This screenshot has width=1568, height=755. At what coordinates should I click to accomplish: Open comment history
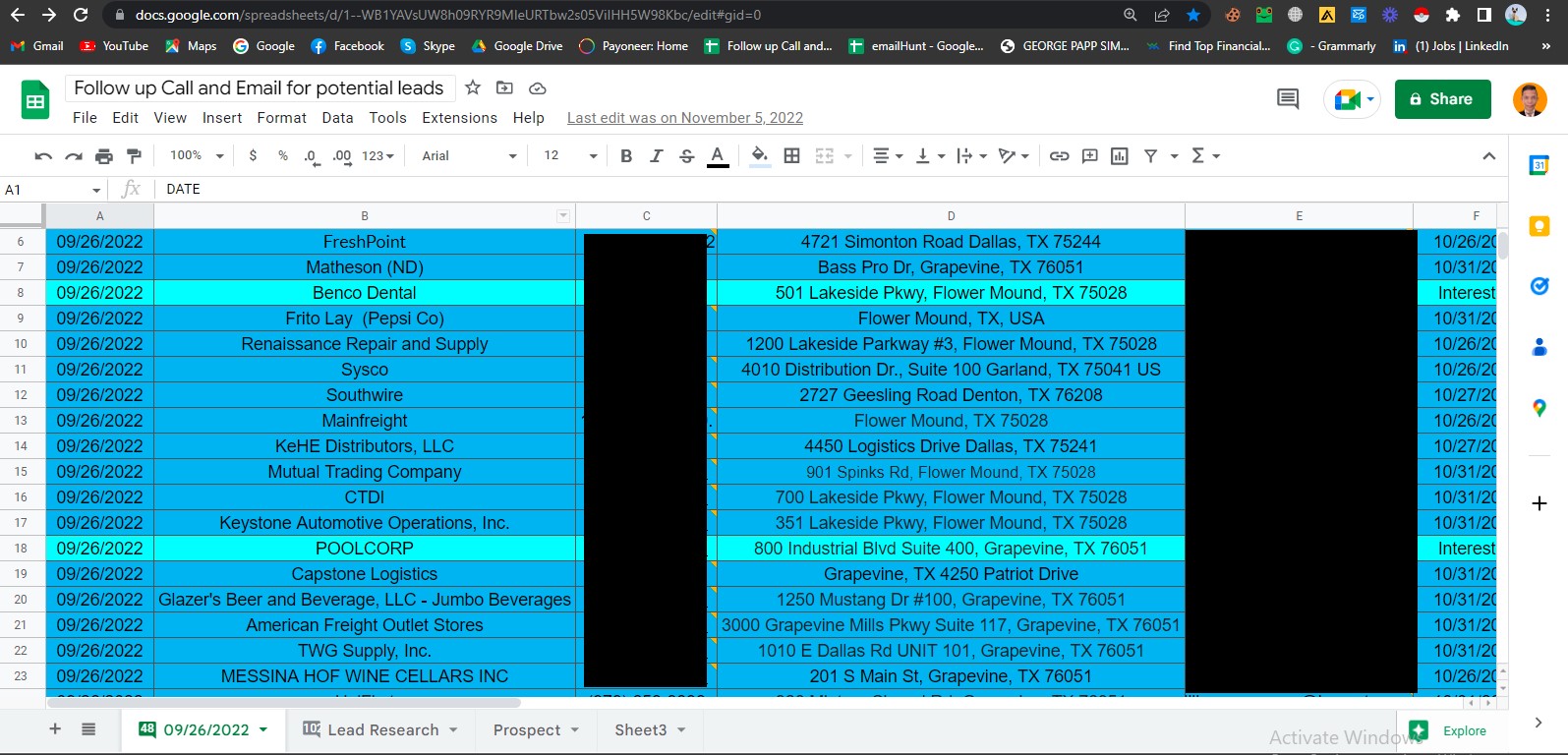[1288, 98]
